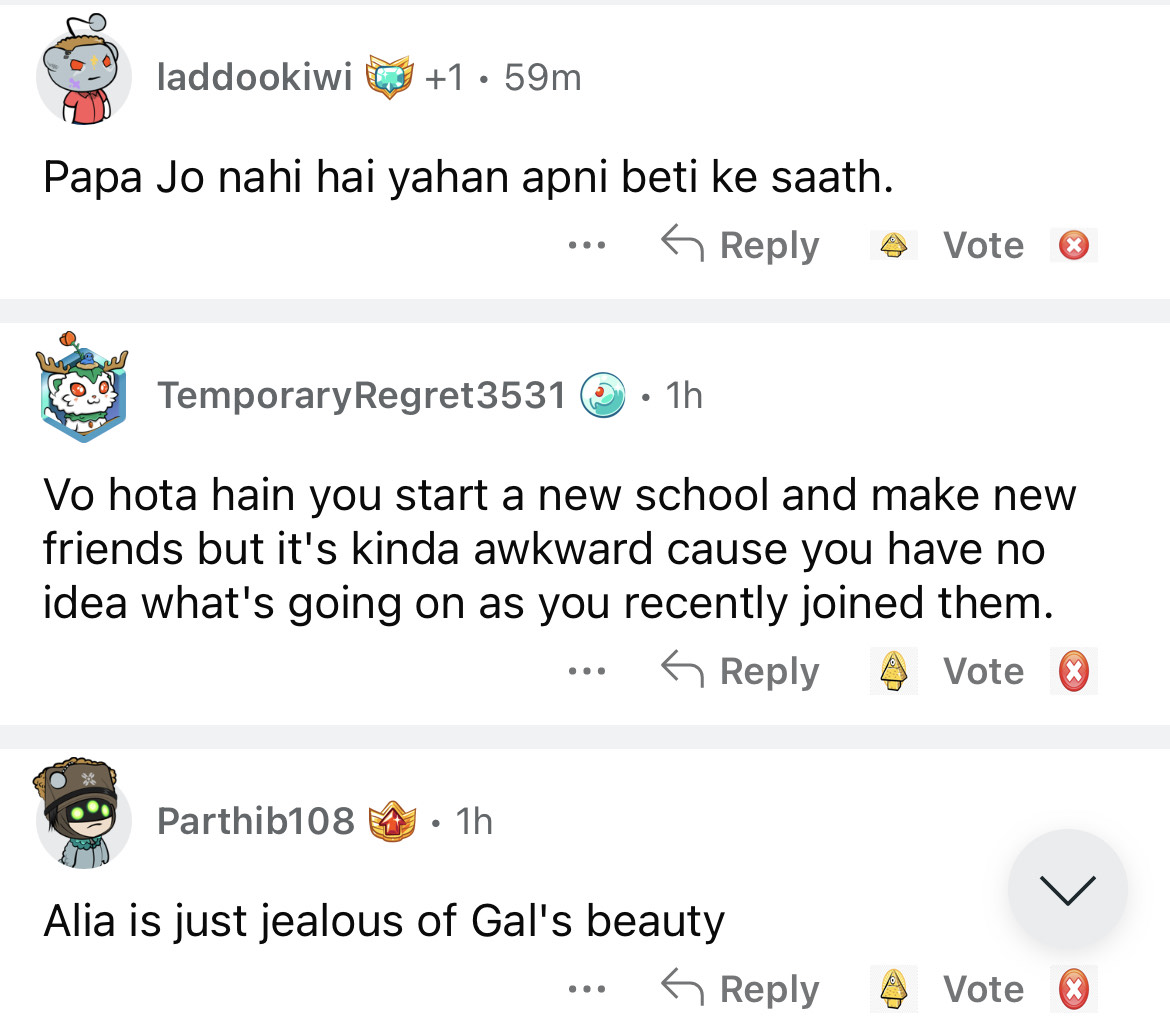Downvote laddookiwi's comment with red icon
Viewport: 1170px width, 1036px height.
(x=1074, y=245)
